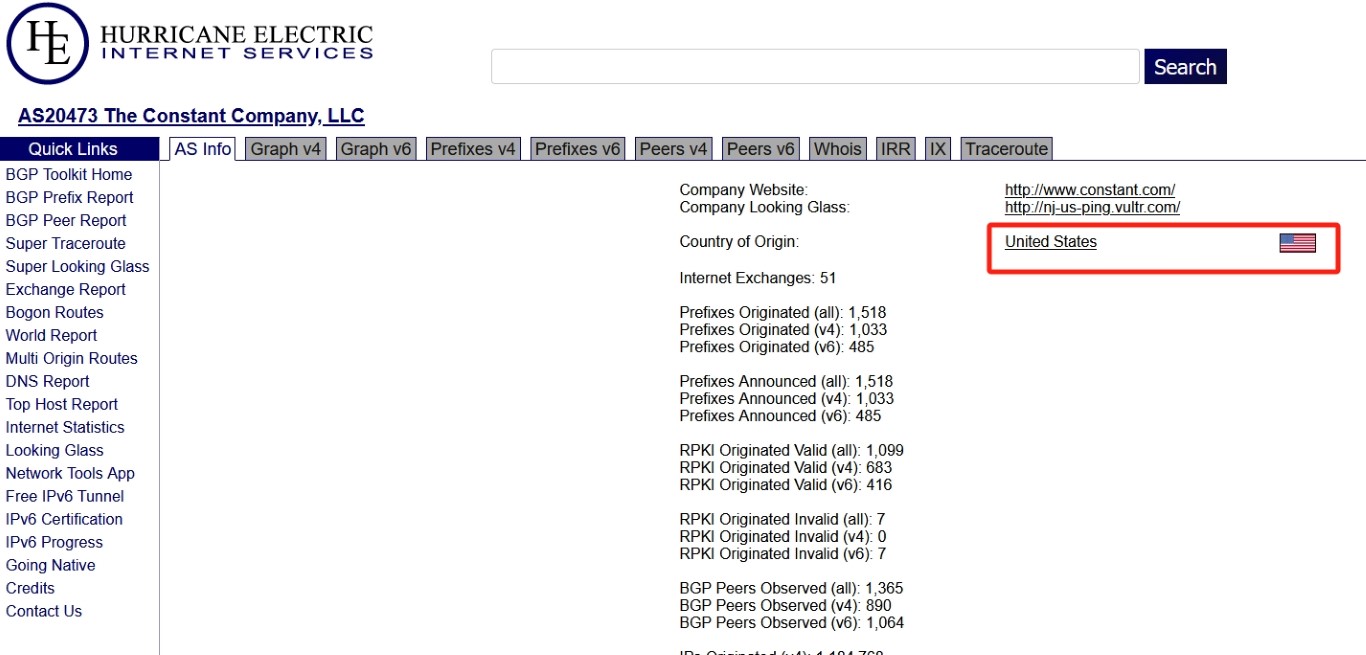Click the Country of Origin label
This screenshot has width=1366, height=655.
tap(739, 242)
